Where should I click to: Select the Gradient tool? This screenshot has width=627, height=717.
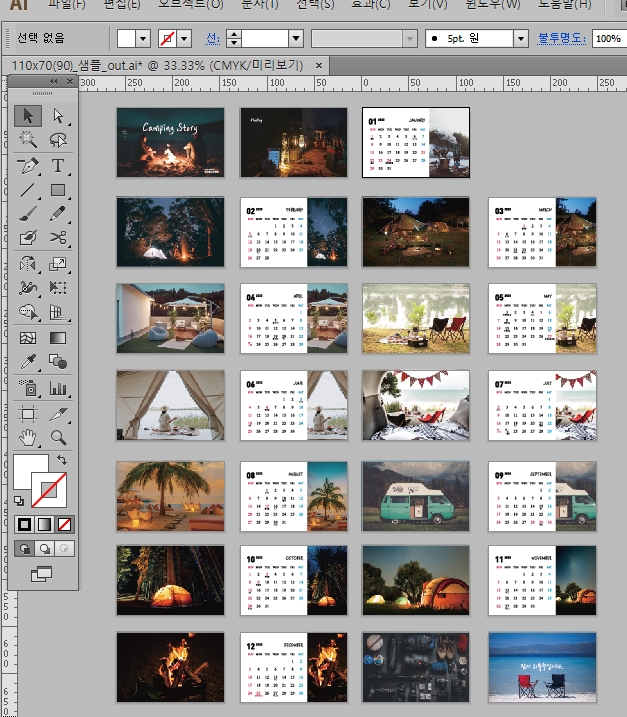point(58,338)
